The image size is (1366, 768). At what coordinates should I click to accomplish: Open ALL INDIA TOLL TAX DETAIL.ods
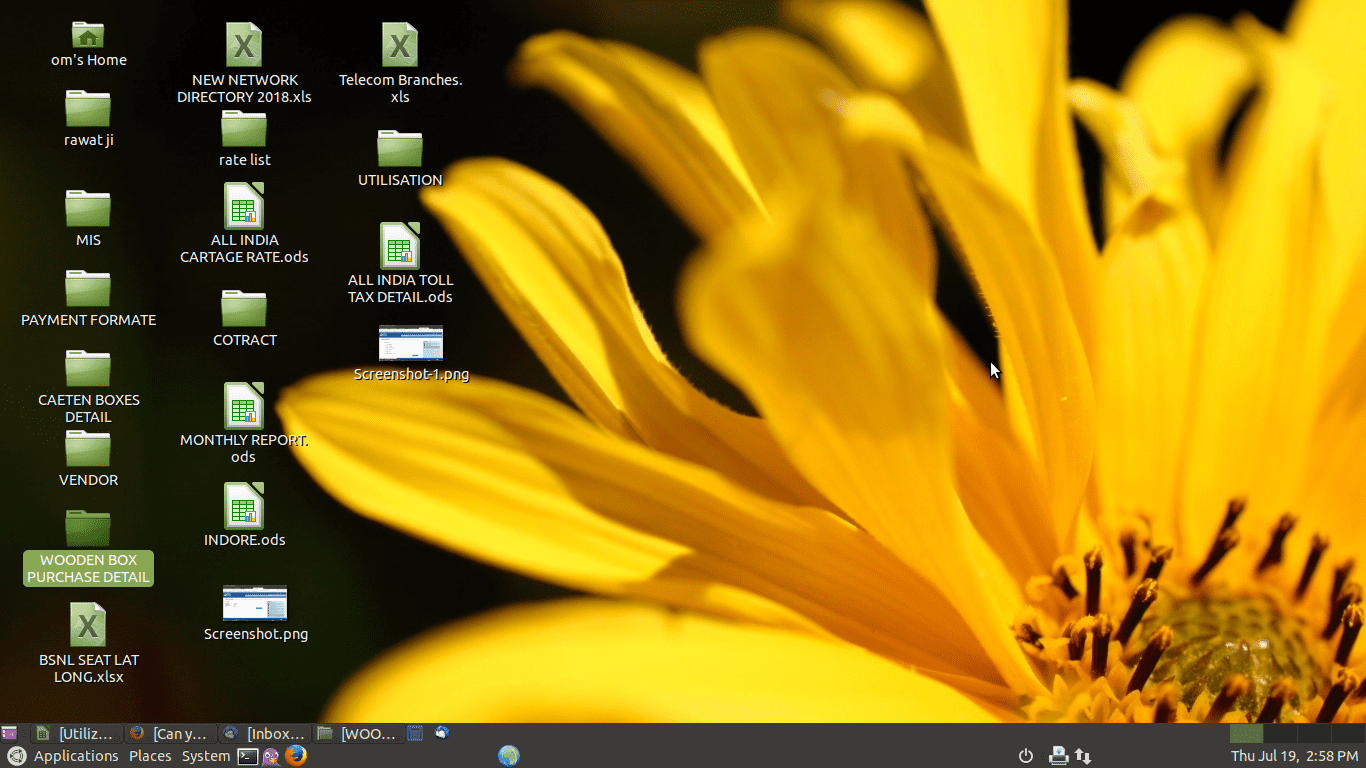(x=400, y=247)
